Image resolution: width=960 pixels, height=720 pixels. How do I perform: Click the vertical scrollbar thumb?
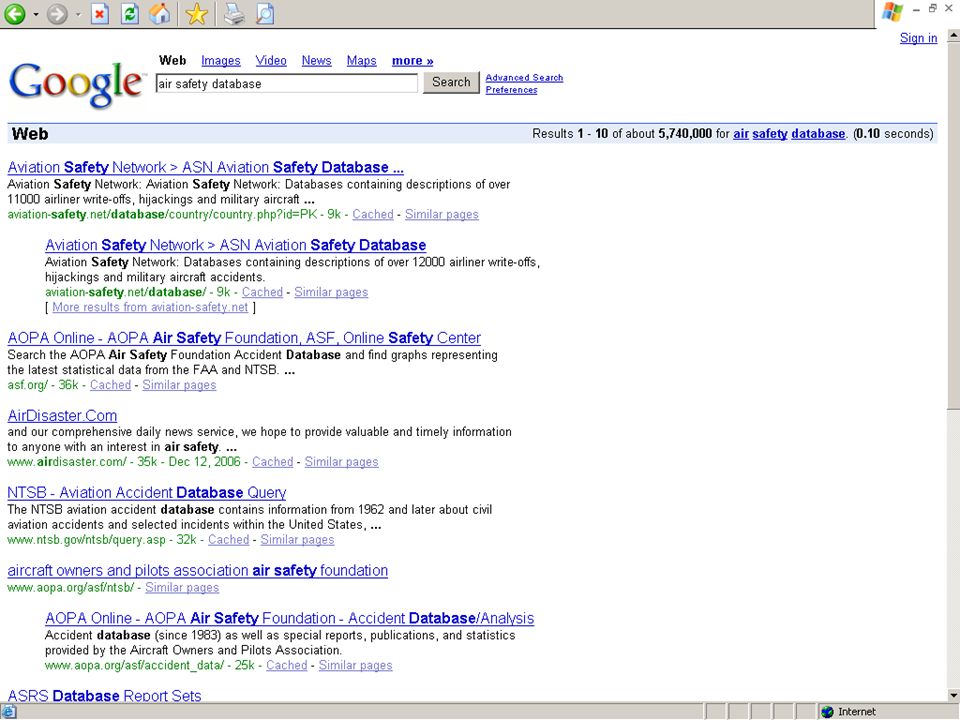pyautogui.click(x=953, y=227)
